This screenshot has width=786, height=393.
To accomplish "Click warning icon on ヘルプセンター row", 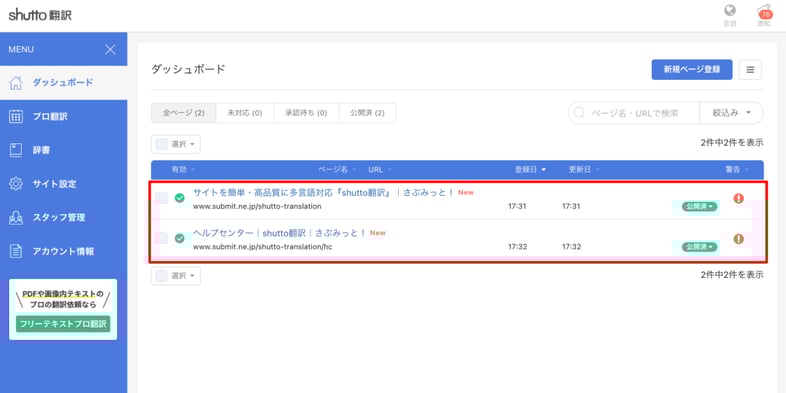I will (738, 239).
